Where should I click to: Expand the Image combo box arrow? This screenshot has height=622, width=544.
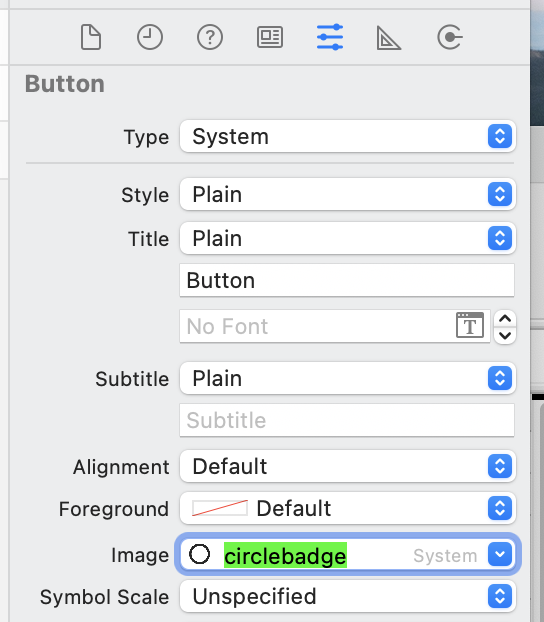[500, 554]
